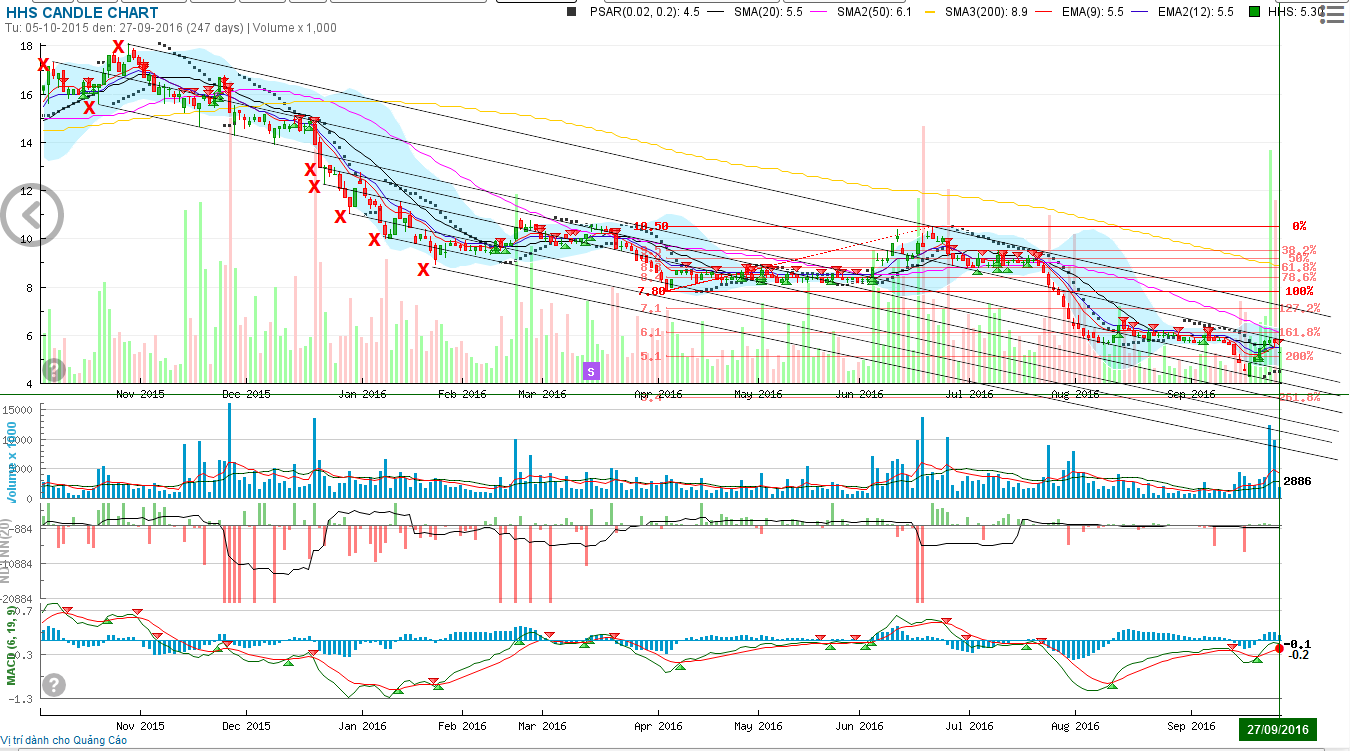Click the 10.50 price level label

pyautogui.click(x=651, y=226)
